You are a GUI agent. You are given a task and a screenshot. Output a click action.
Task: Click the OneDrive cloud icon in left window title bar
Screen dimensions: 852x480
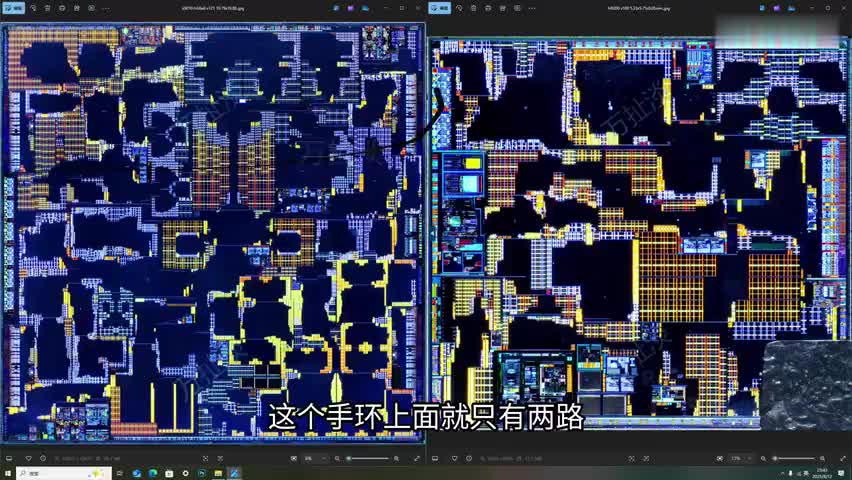tap(365, 8)
